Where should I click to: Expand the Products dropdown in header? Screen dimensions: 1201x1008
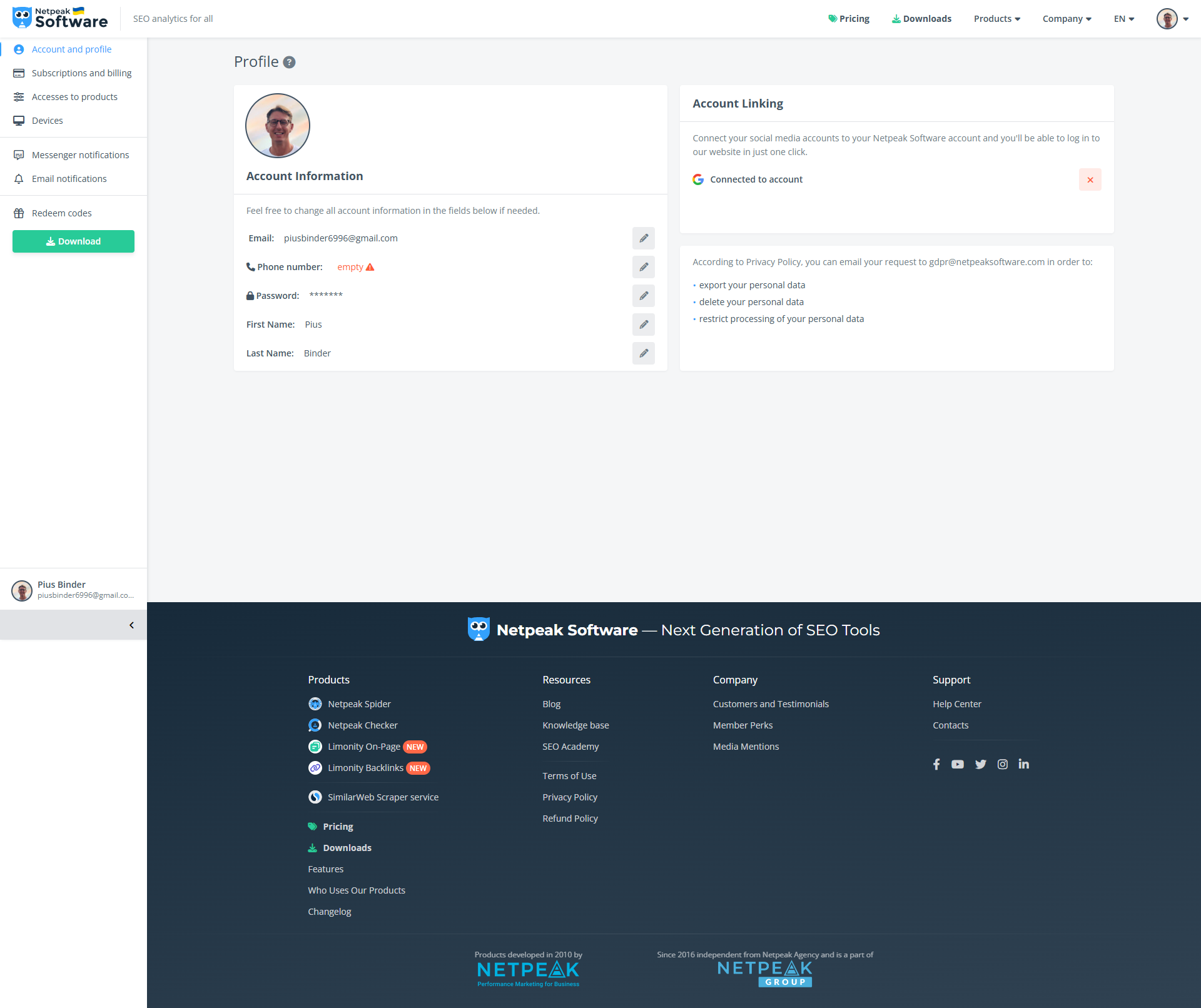(996, 19)
